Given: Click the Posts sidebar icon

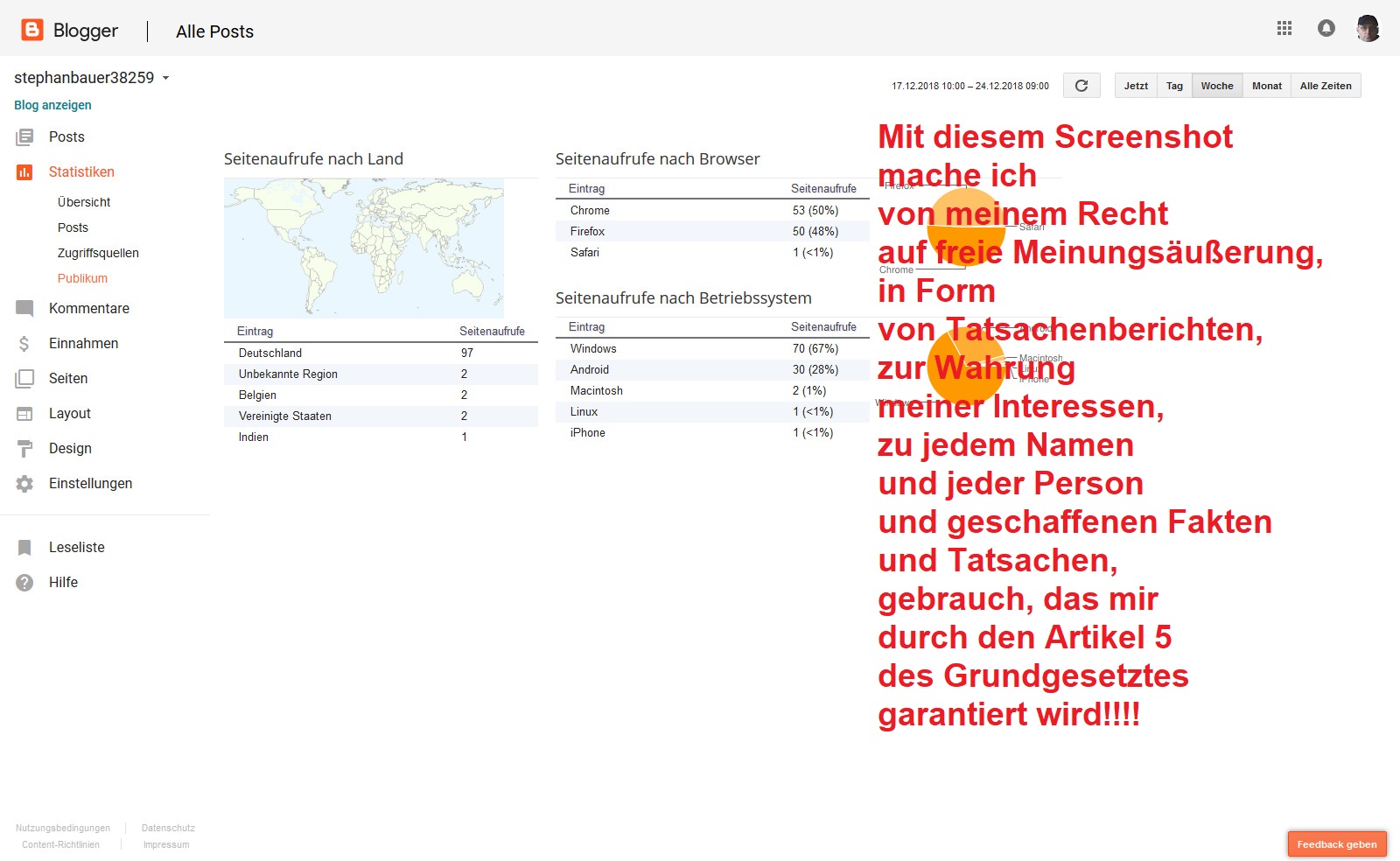Looking at the screenshot, I should [24, 137].
